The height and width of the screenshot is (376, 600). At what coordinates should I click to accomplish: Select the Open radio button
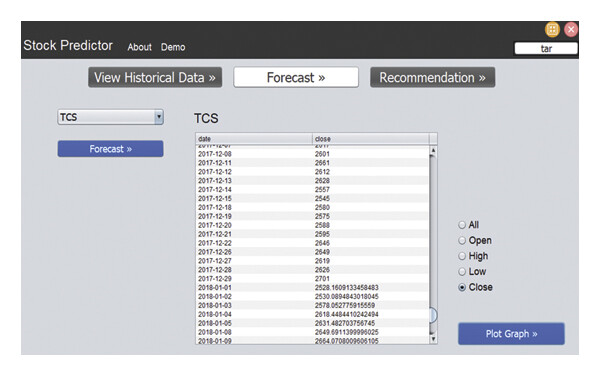tap(462, 241)
